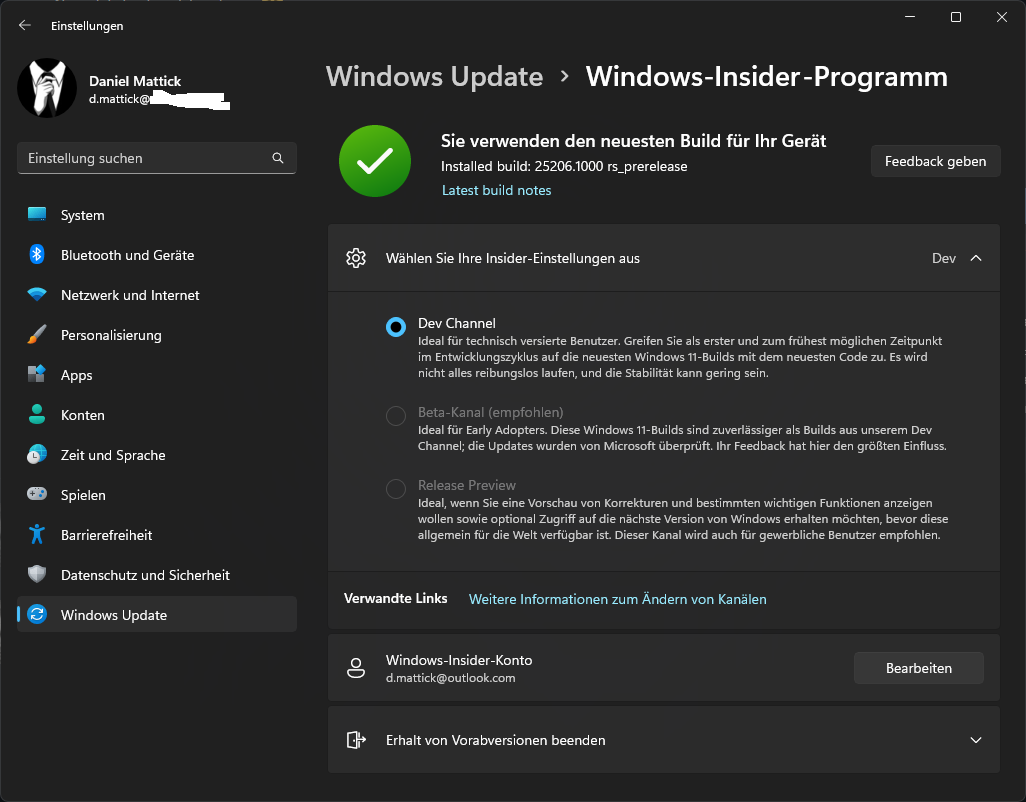Open Bluetooth und Geräte section
Screen dimensions: 1026x802
coord(156,255)
